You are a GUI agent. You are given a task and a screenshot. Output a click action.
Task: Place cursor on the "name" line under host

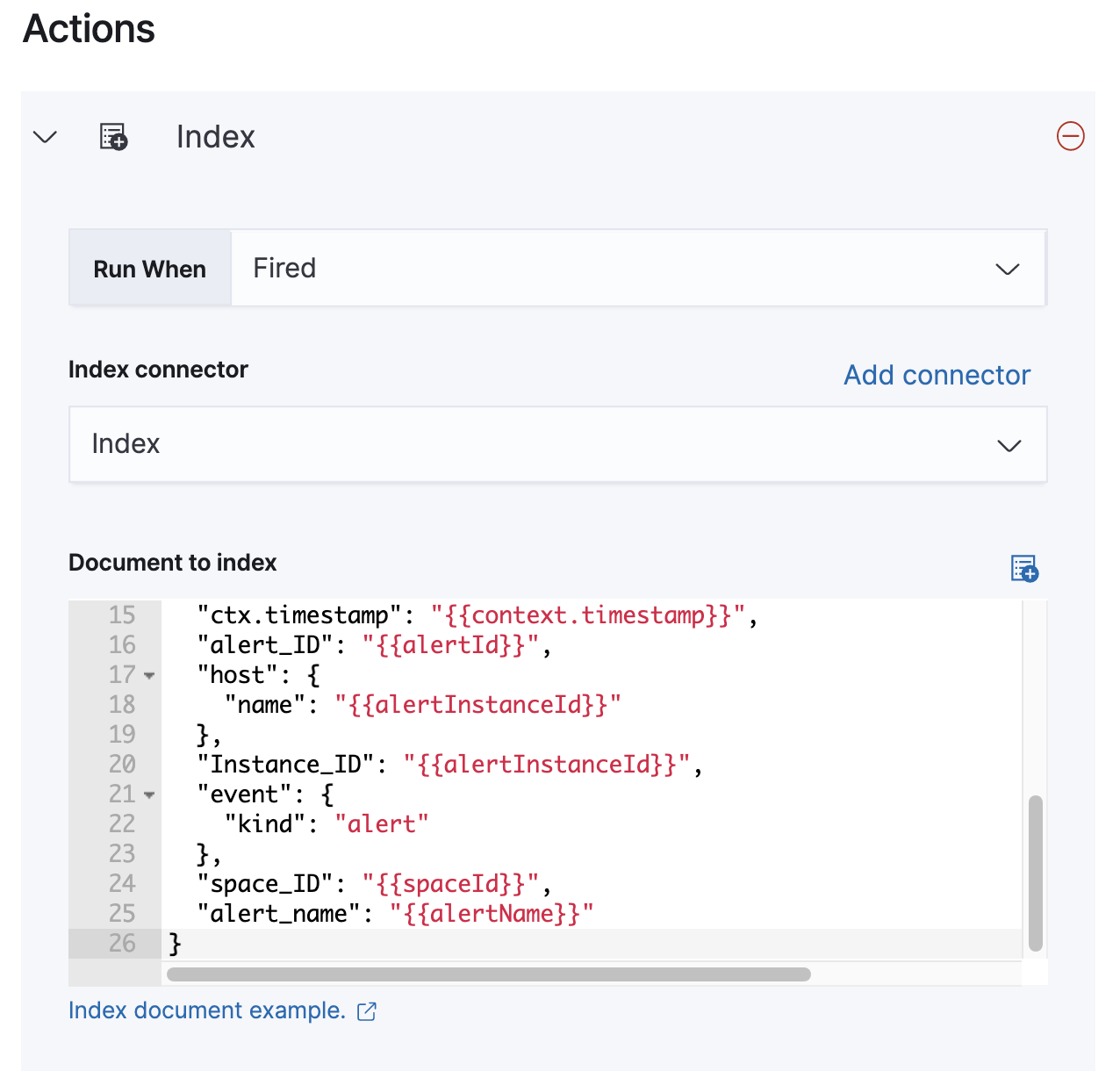click(423, 705)
